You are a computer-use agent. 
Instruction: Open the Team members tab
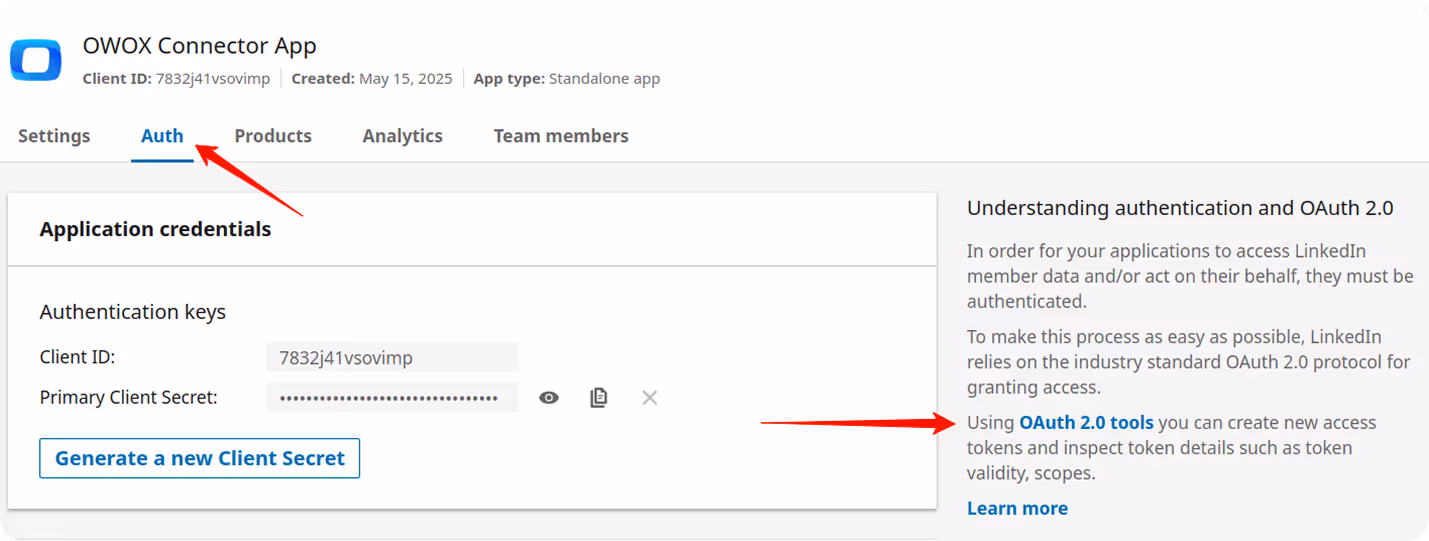(x=561, y=136)
